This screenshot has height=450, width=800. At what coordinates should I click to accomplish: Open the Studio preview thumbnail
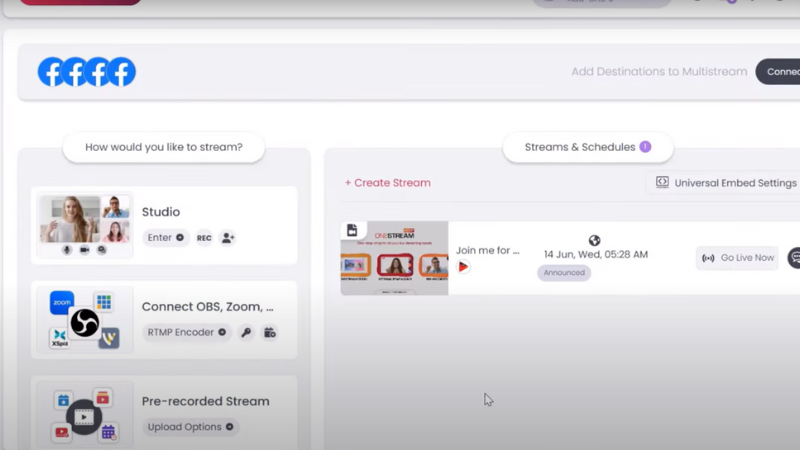(x=85, y=225)
